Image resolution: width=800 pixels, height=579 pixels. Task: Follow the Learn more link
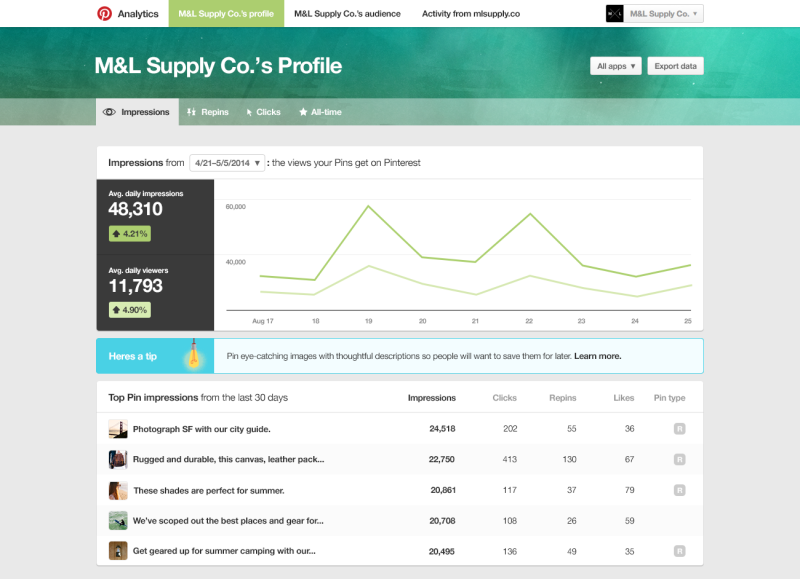point(597,356)
